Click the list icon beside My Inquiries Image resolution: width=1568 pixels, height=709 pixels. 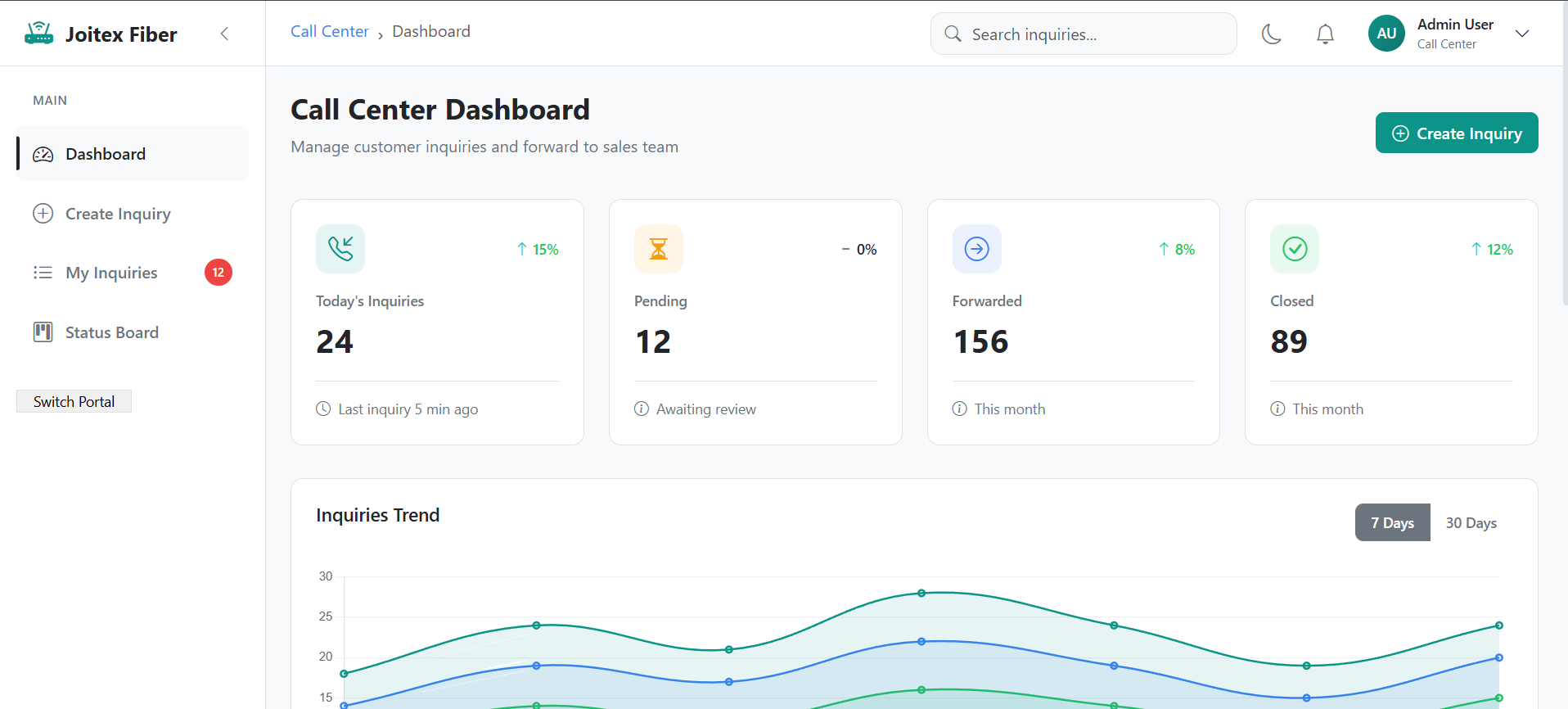click(x=43, y=273)
